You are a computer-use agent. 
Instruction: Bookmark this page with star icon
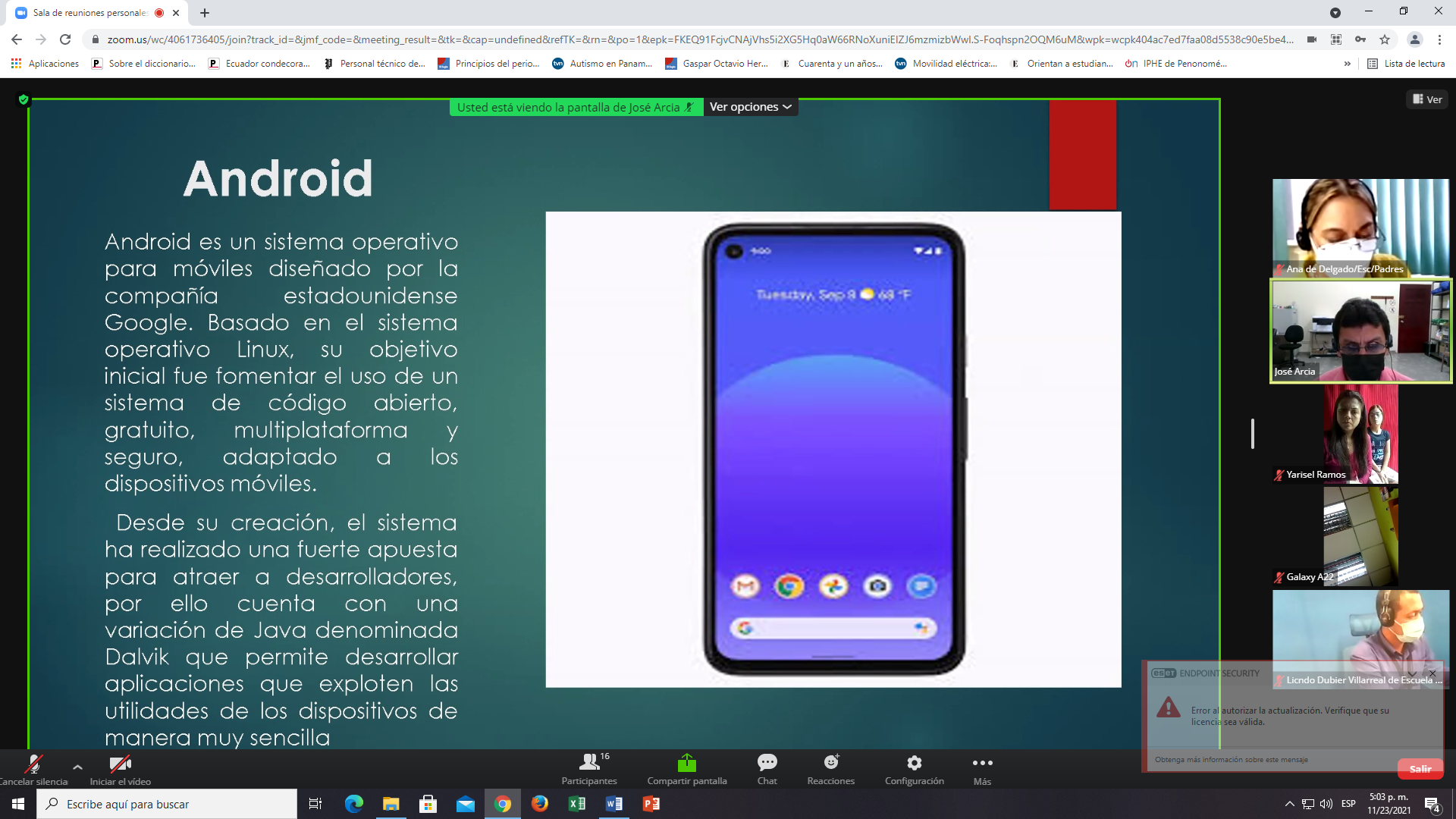(1385, 39)
